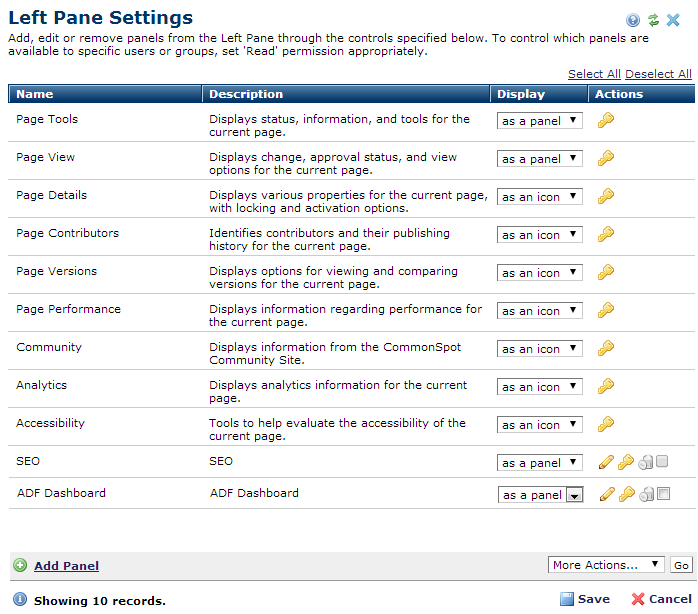Click the Deselect All link
This screenshot has width=698, height=614.
coord(658,74)
